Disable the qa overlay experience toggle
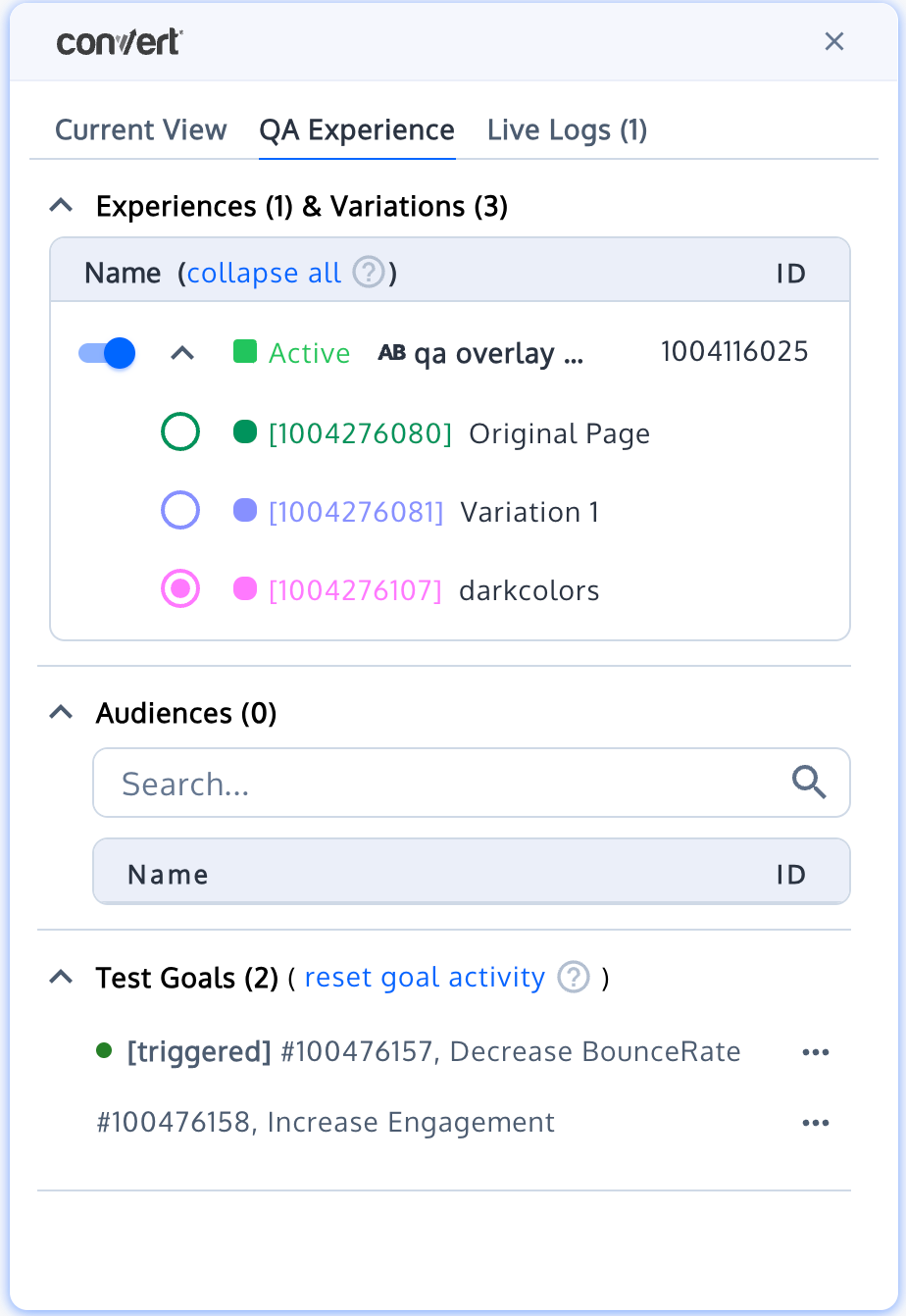 click(x=104, y=352)
